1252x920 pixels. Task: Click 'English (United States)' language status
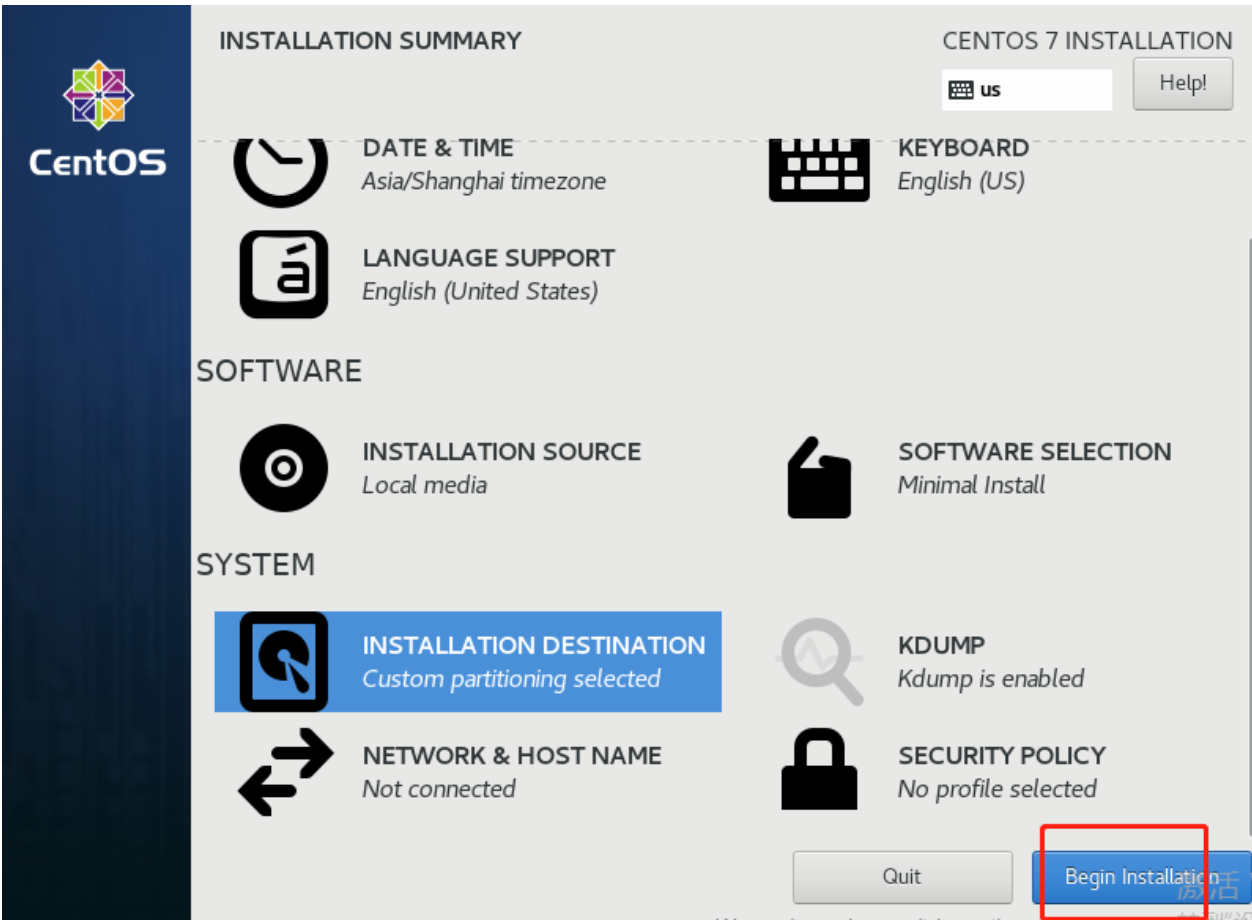click(x=480, y=292)
